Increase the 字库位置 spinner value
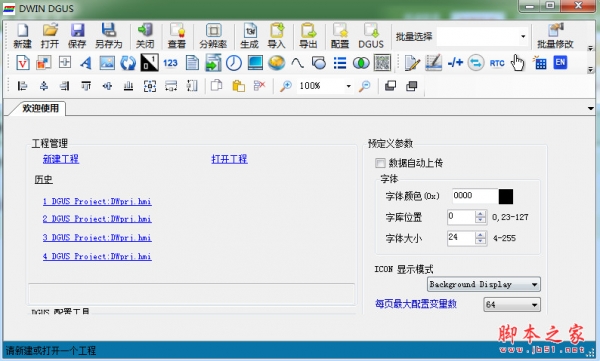600x361 pixels. [481, 214]
